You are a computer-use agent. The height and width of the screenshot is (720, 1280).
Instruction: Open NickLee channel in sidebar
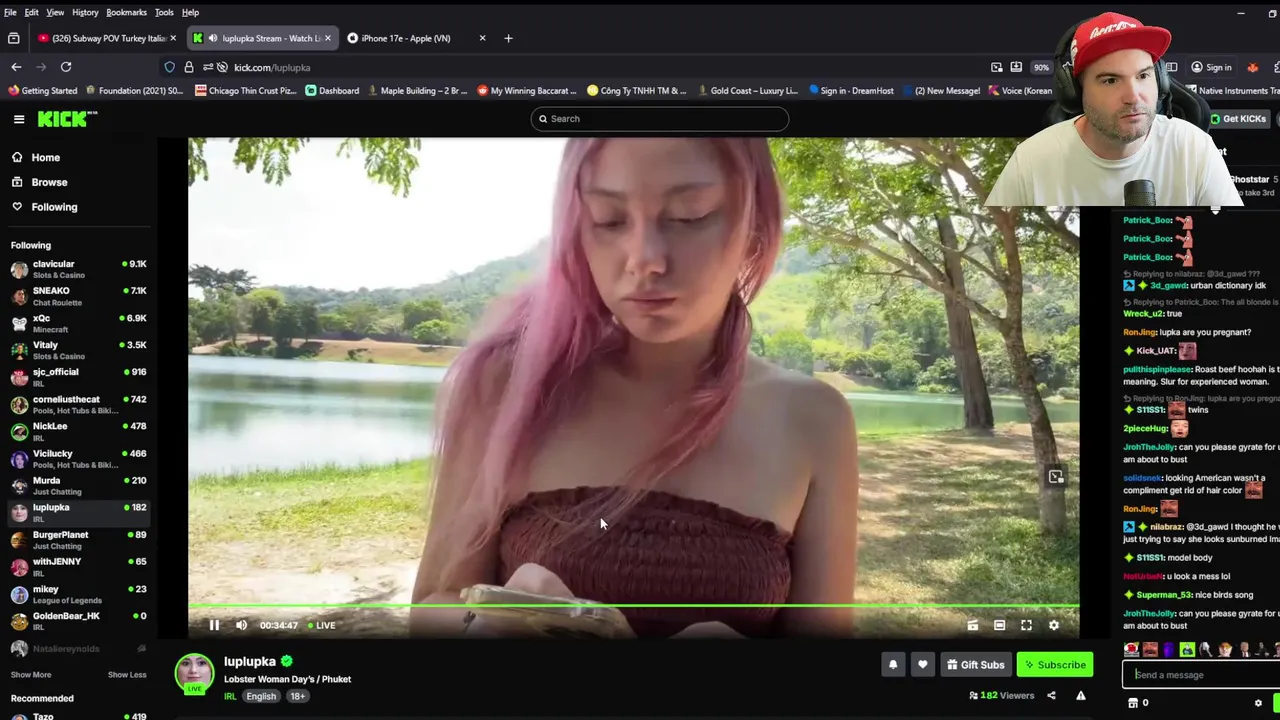click(78, 431)
